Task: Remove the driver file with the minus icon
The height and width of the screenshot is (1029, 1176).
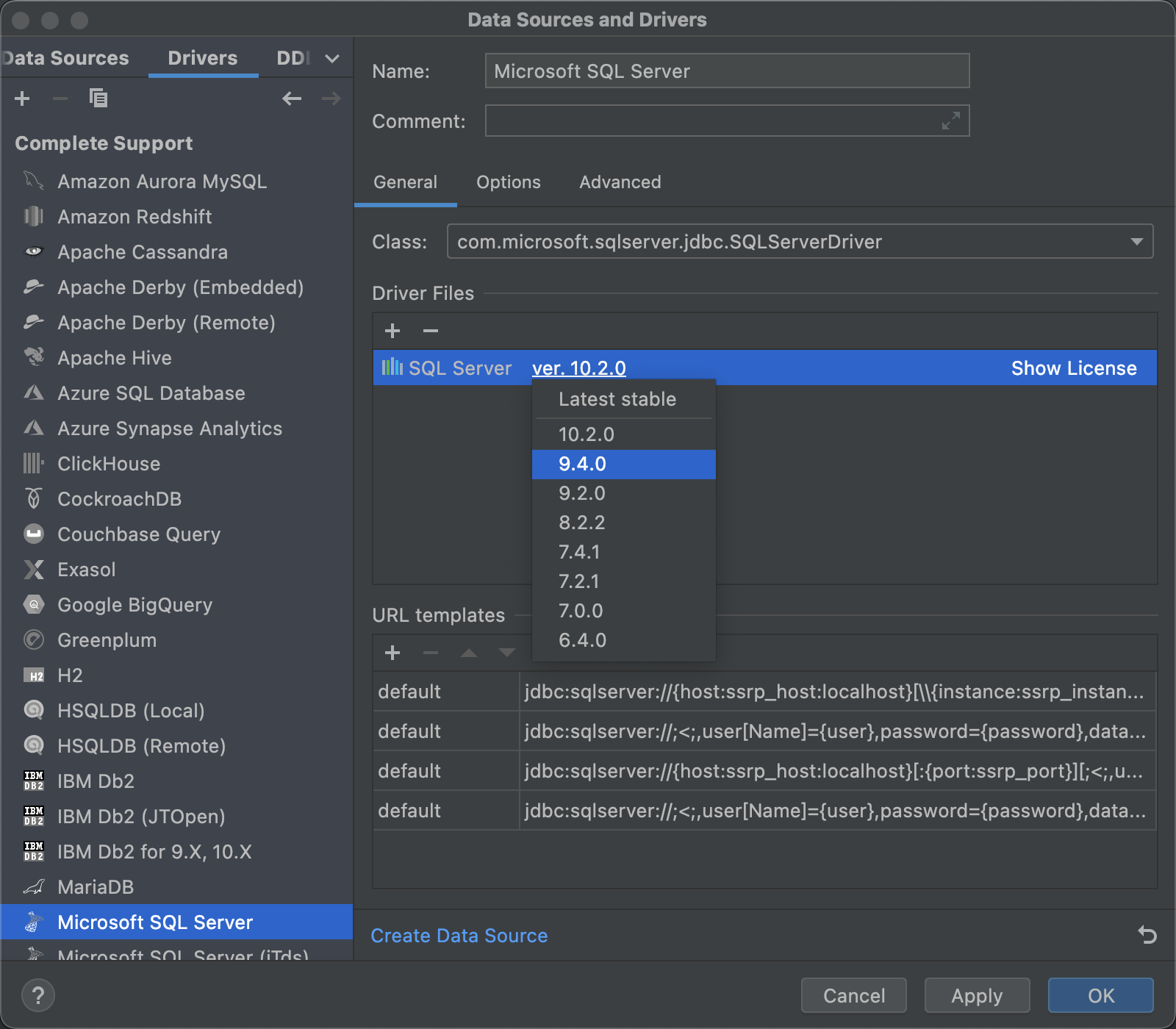Action: (x=431, y=331)
